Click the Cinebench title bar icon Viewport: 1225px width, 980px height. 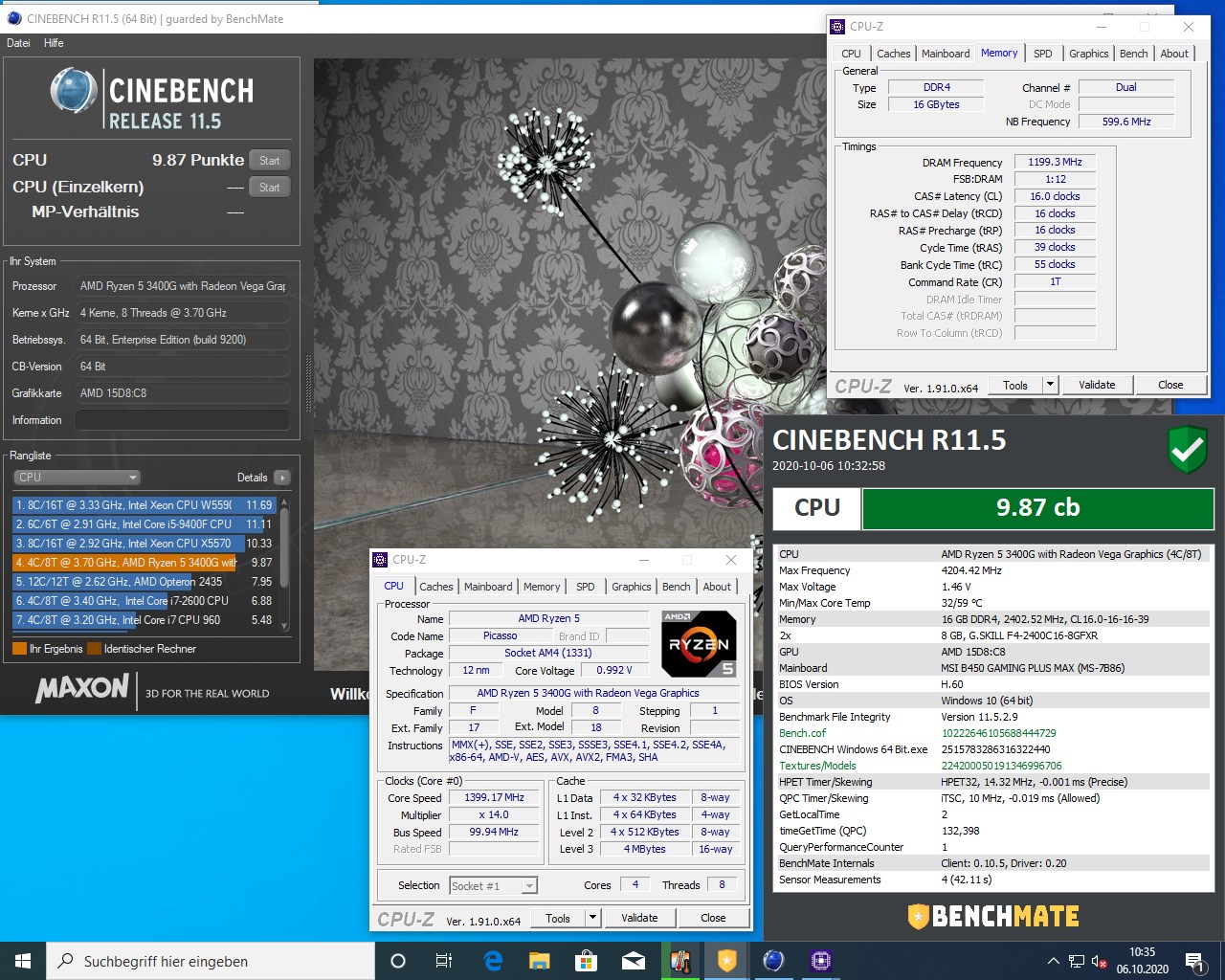pyautogui.click(x=13, y=18)
